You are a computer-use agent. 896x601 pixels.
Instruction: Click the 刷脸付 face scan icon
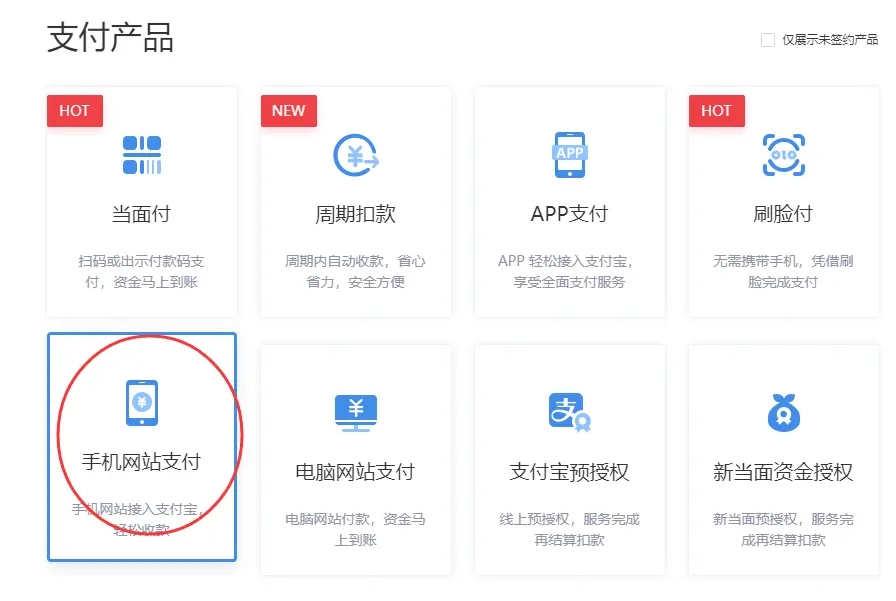click(x=783, y=155)
